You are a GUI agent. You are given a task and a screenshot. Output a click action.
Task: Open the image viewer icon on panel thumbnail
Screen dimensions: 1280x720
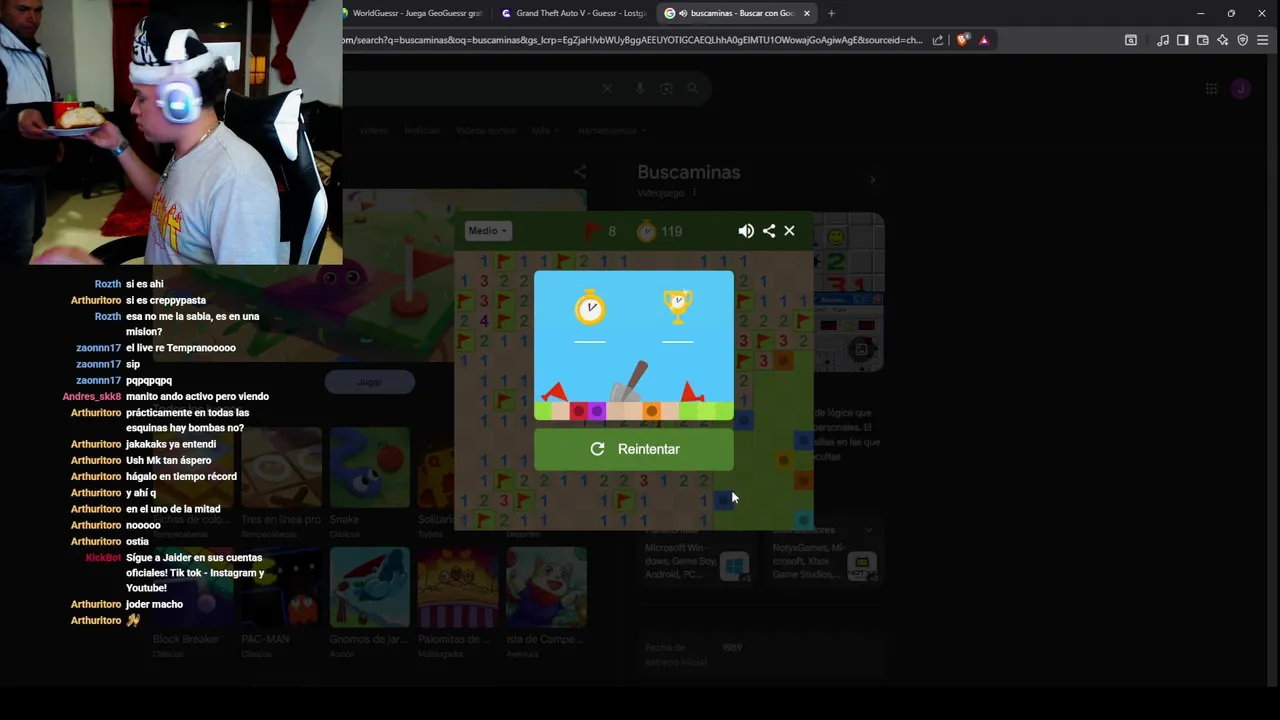(x=861, y=350)
